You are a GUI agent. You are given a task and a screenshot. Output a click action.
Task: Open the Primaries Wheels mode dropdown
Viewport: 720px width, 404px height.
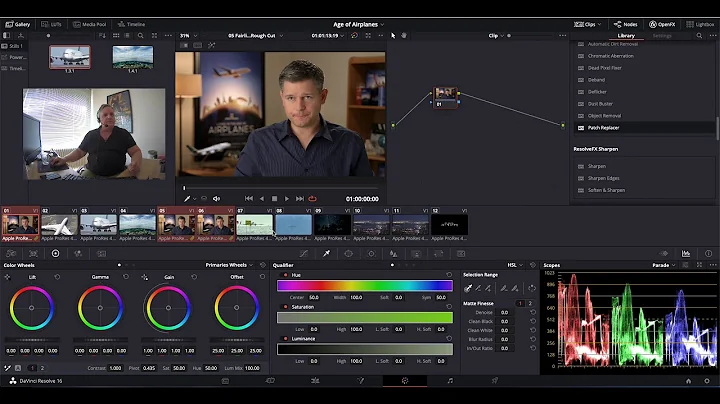[229, 265]
